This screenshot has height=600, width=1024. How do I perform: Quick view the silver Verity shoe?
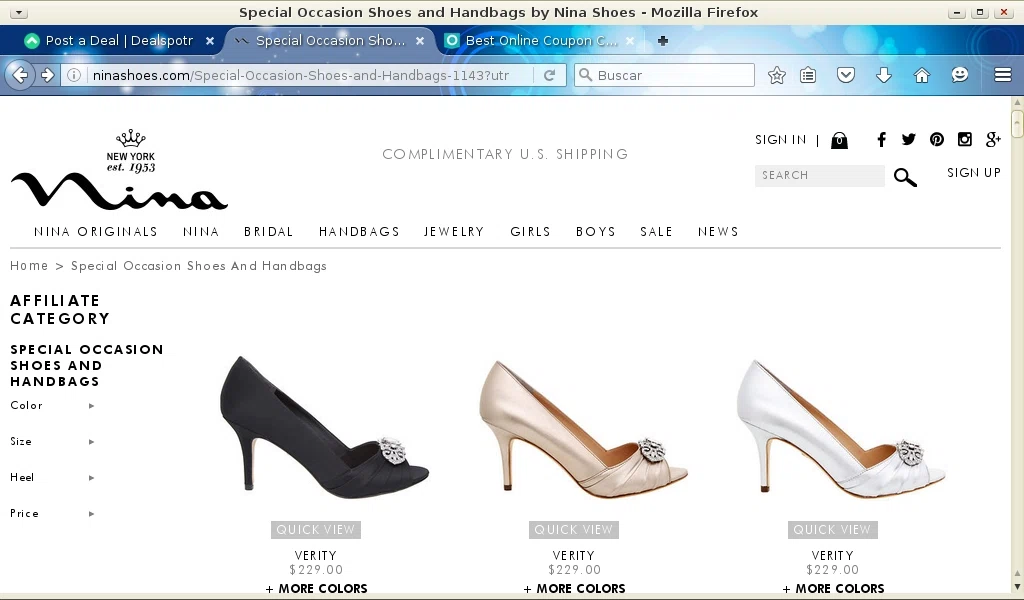click(x=833, y=529)
